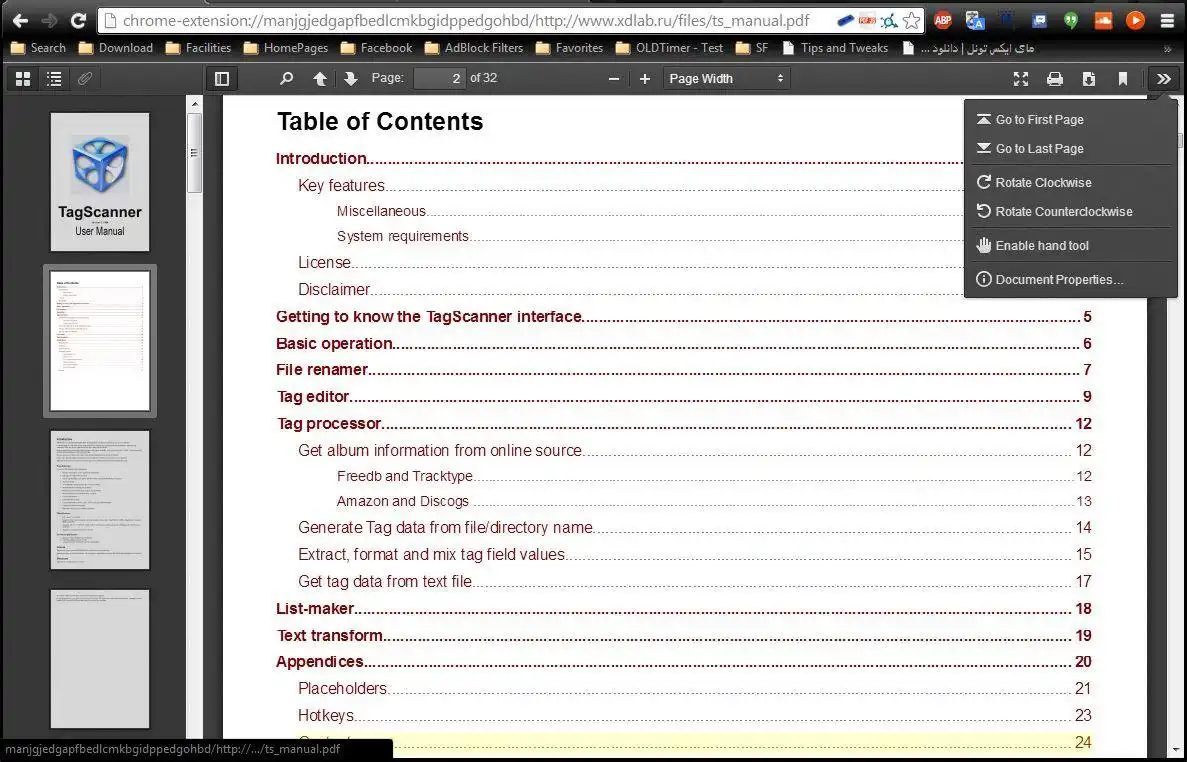
Task: Jump to the Tag processor section
Action: [x=329, y=424]
